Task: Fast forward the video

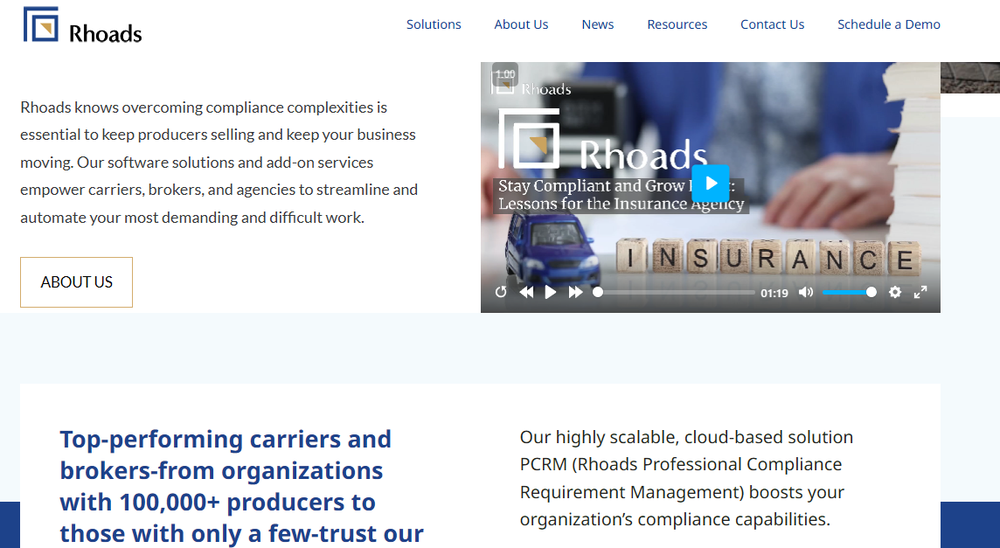Action: pyautogui.click(x=575, y=292)
